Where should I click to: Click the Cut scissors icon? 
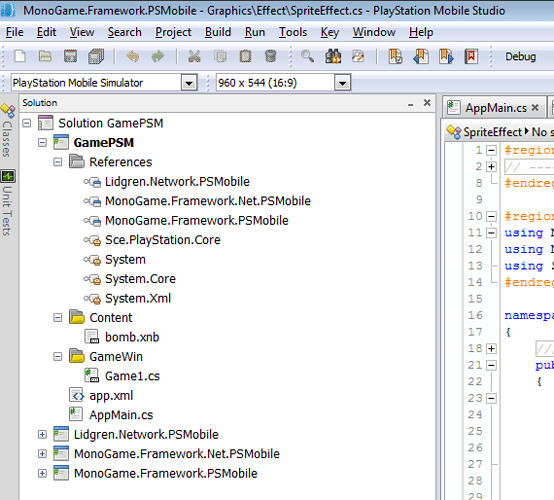[194, 56]
